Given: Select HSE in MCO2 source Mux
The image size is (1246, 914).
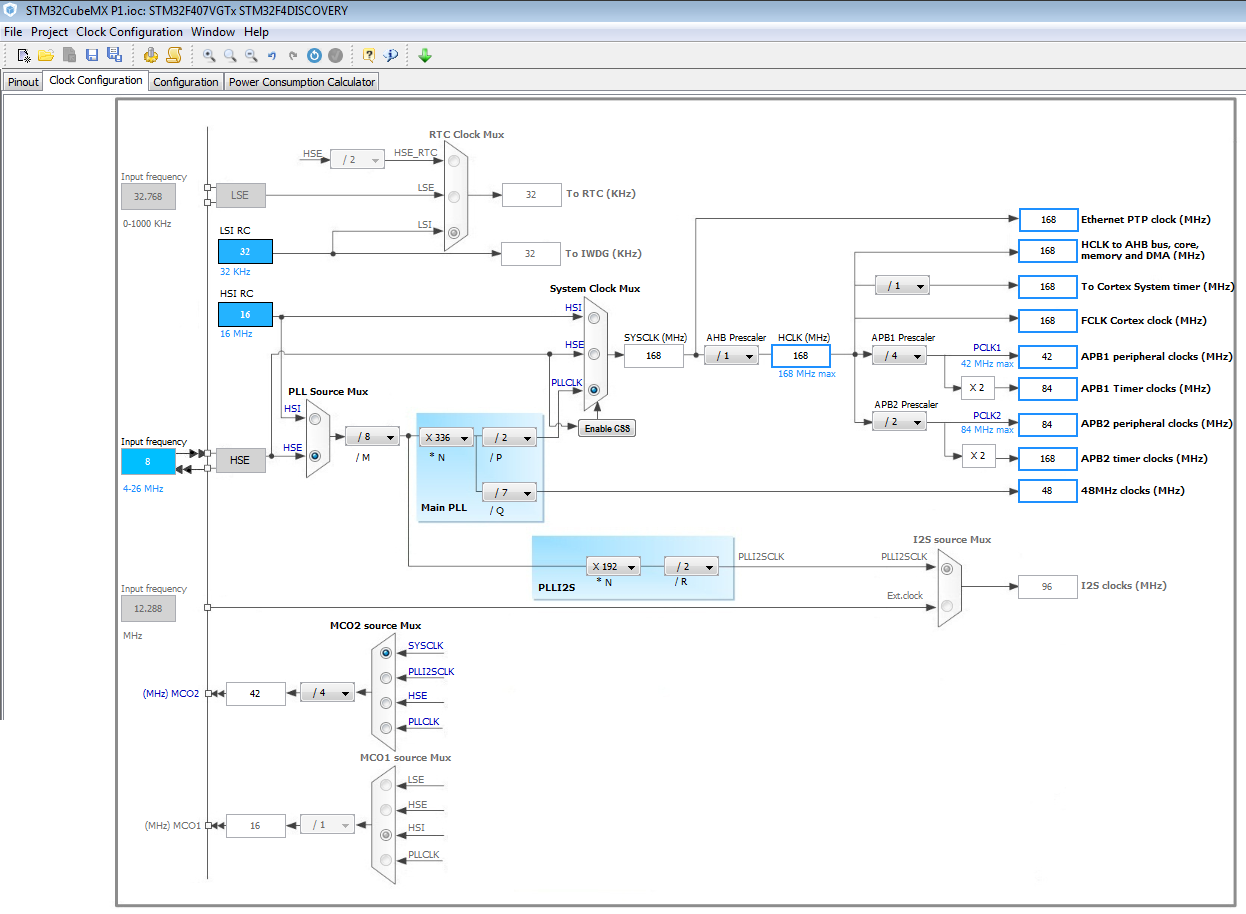Looking at the screenshot, I should (386, 702).
